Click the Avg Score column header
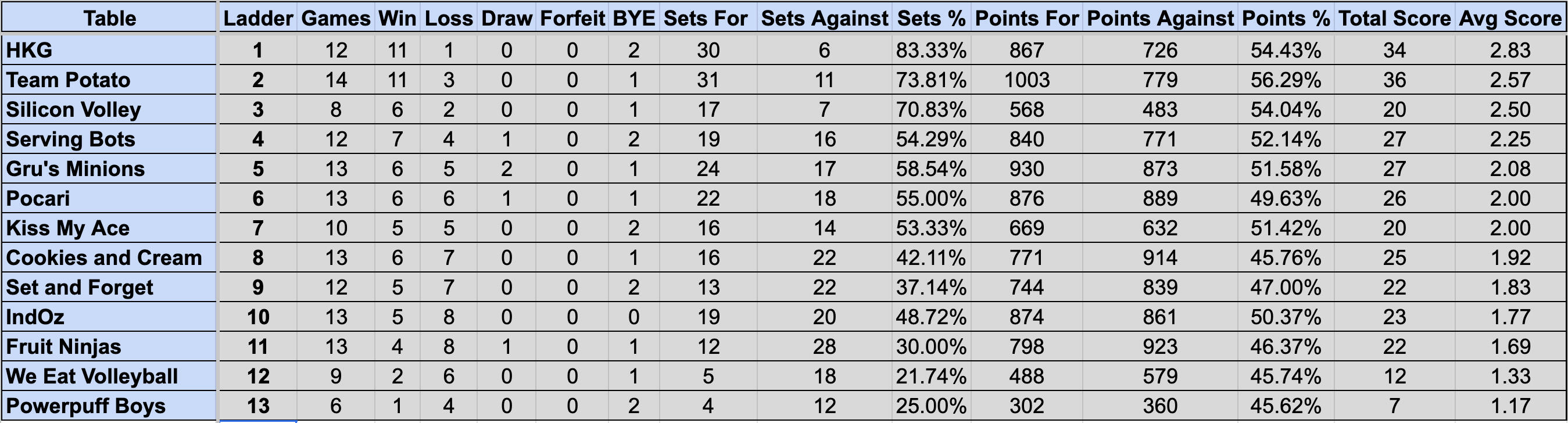Viewport: 1568px width, 423px height. point(1510,17)
